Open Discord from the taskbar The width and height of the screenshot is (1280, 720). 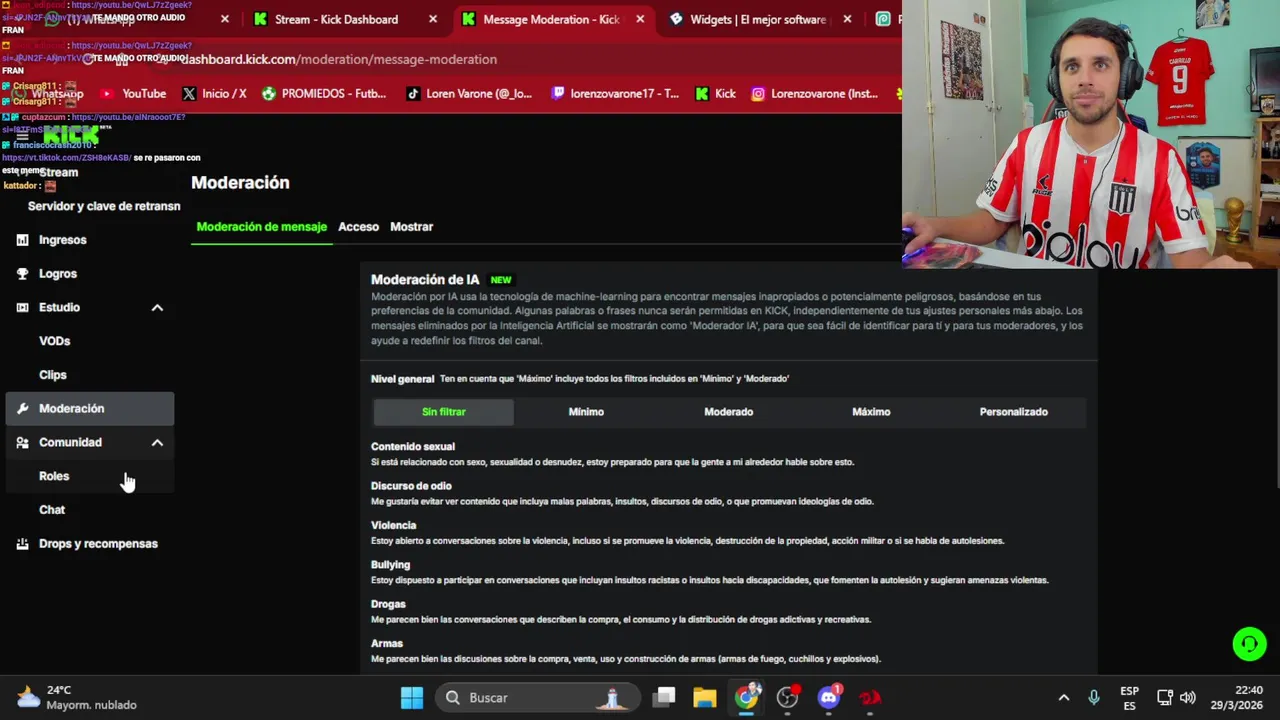pyautogui.click(x=829, y=698)
